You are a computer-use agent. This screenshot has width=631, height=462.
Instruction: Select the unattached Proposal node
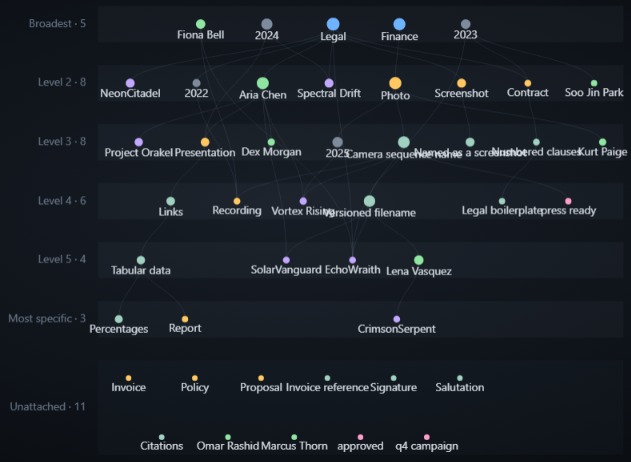click(261, 378)
